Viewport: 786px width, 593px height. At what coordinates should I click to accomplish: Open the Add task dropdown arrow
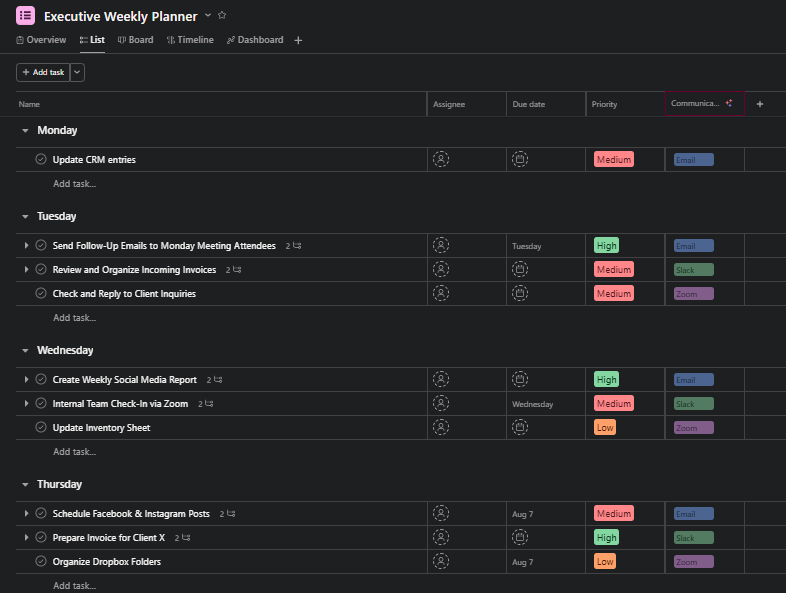[78, 72]
